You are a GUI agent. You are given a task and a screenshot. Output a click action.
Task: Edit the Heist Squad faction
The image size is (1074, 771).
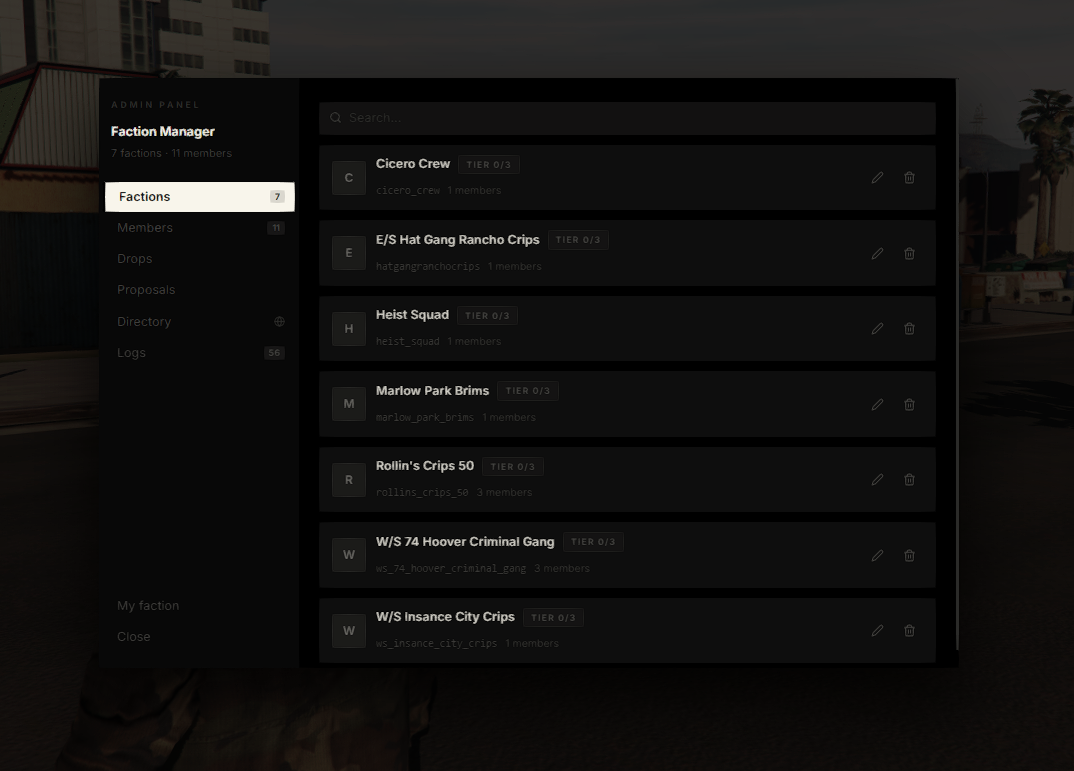pyautogui.click(x=877, y=329)
